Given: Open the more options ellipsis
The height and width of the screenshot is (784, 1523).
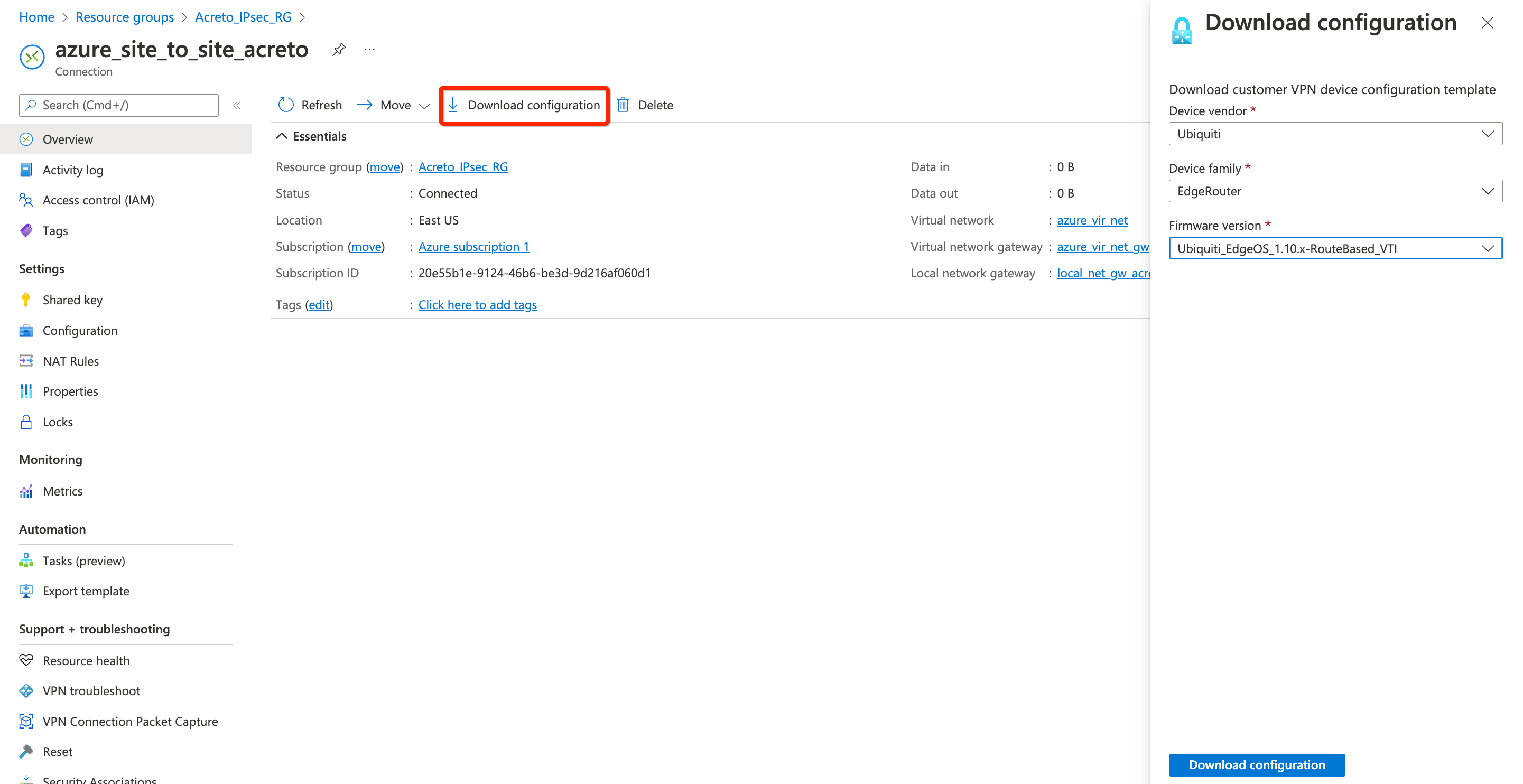Looking at the screenshot, I should (369, 49).
